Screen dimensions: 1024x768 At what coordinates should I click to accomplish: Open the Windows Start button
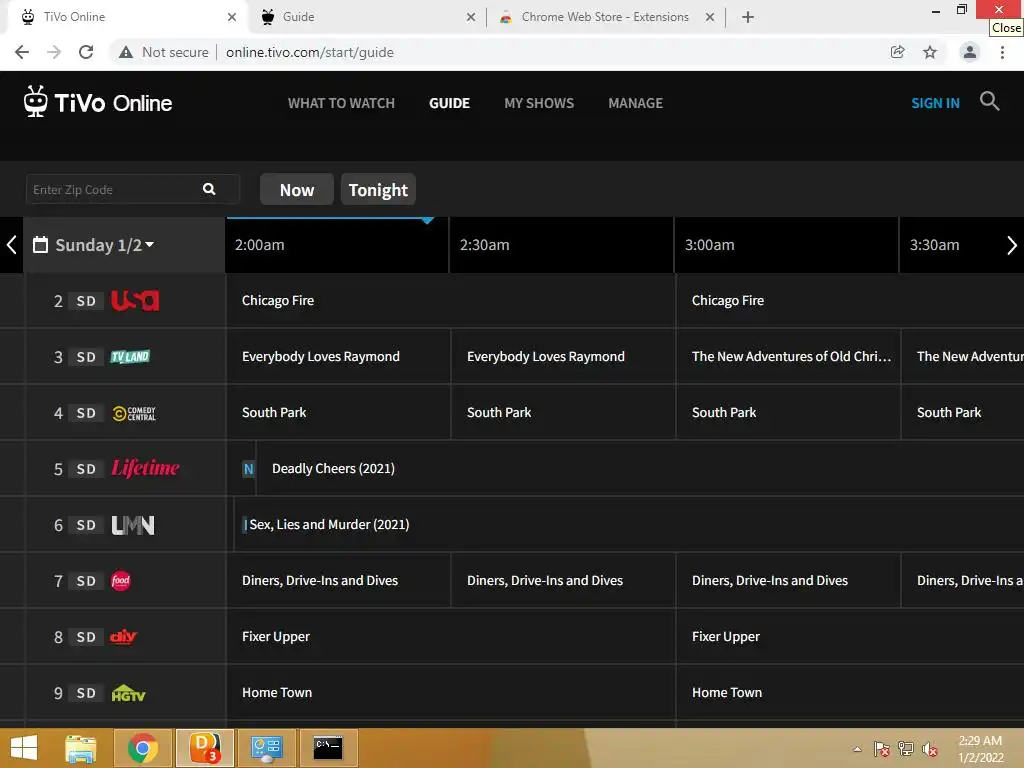point(24,748)
